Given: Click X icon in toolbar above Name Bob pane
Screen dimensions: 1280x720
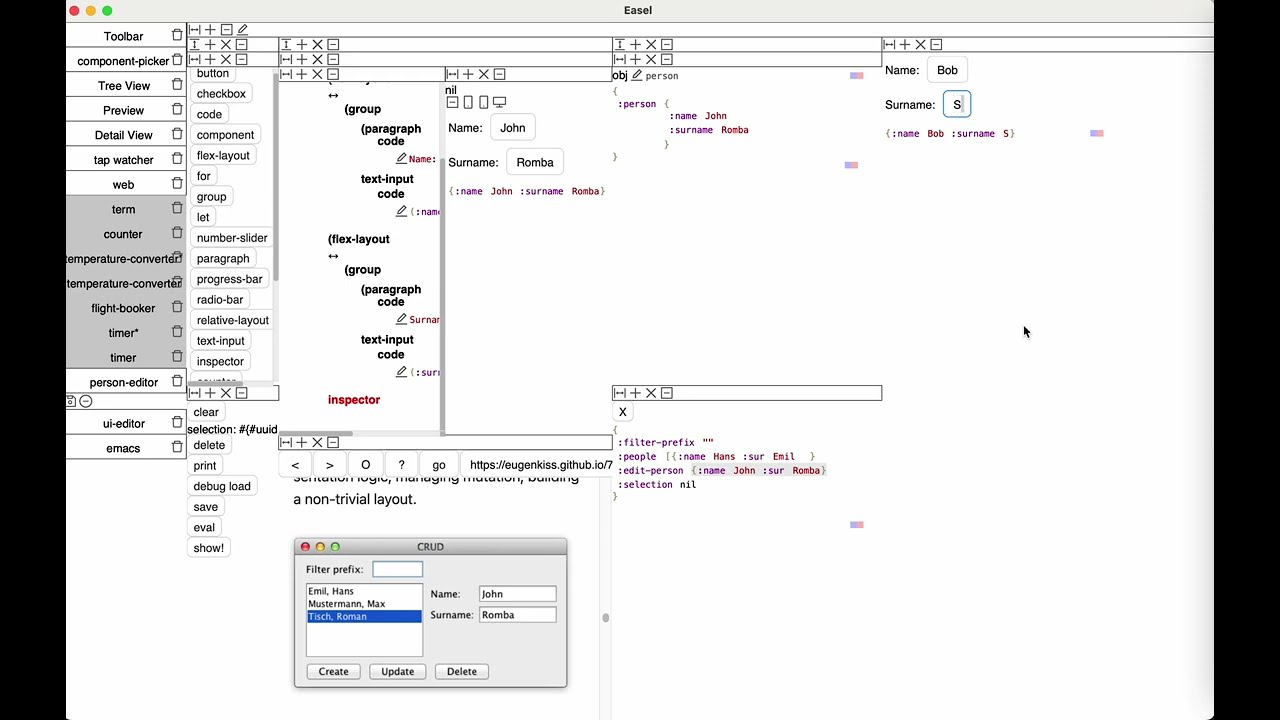Looking at the screenshot, I should pyautogui.click(x=920, y=44).
